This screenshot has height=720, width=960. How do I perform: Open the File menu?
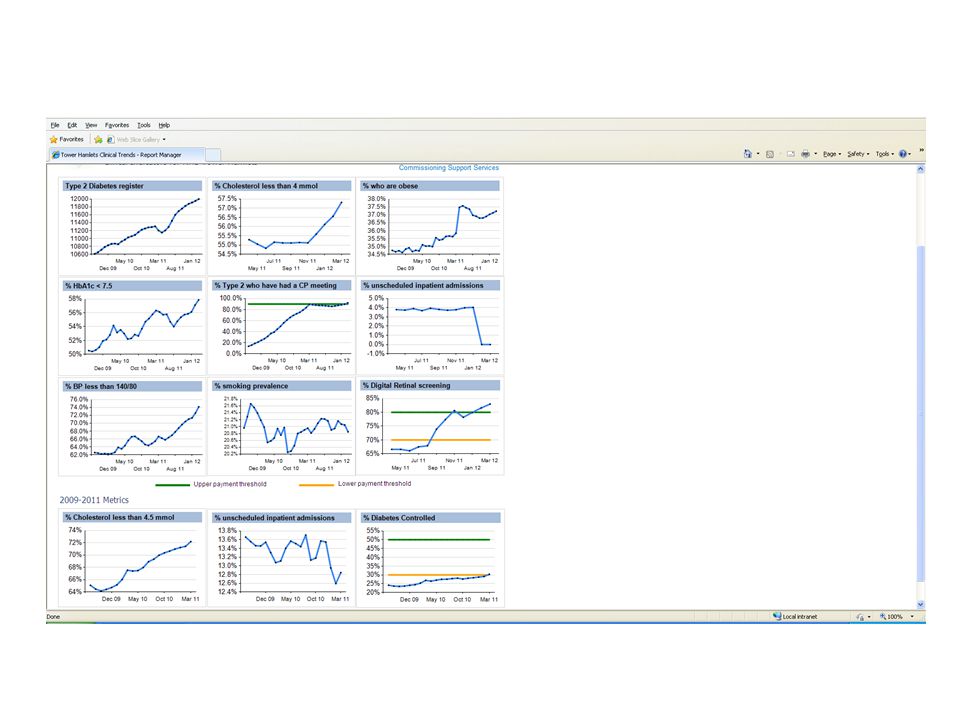click(x=54, y=125)
